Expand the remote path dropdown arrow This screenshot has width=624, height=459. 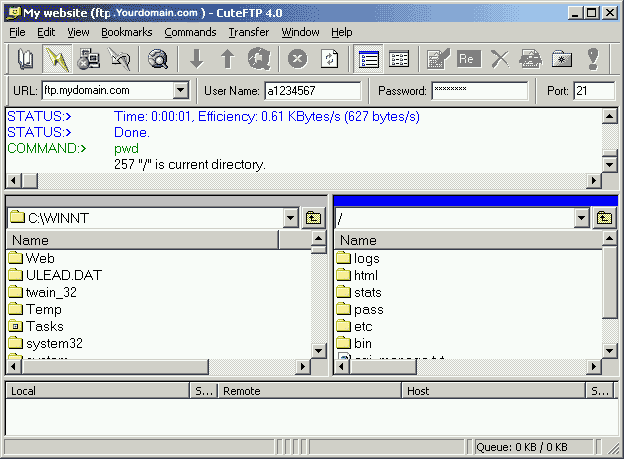pyautogui.click(x=581, y=218)
